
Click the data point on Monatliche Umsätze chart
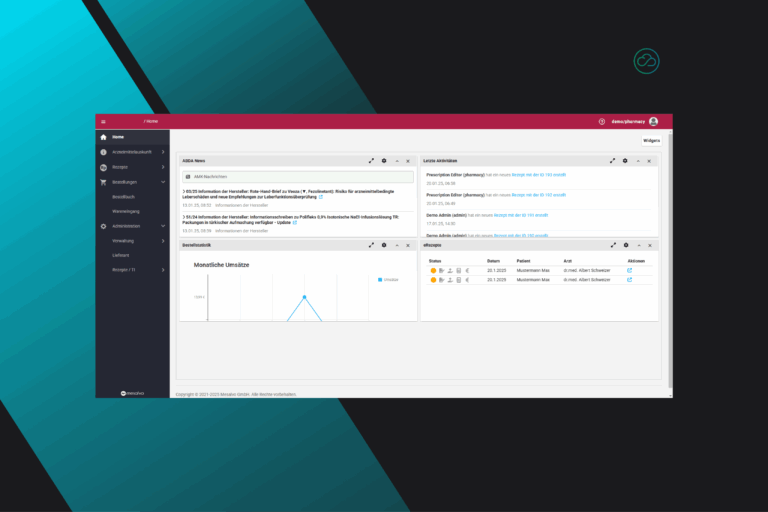[x=305, y=296]
